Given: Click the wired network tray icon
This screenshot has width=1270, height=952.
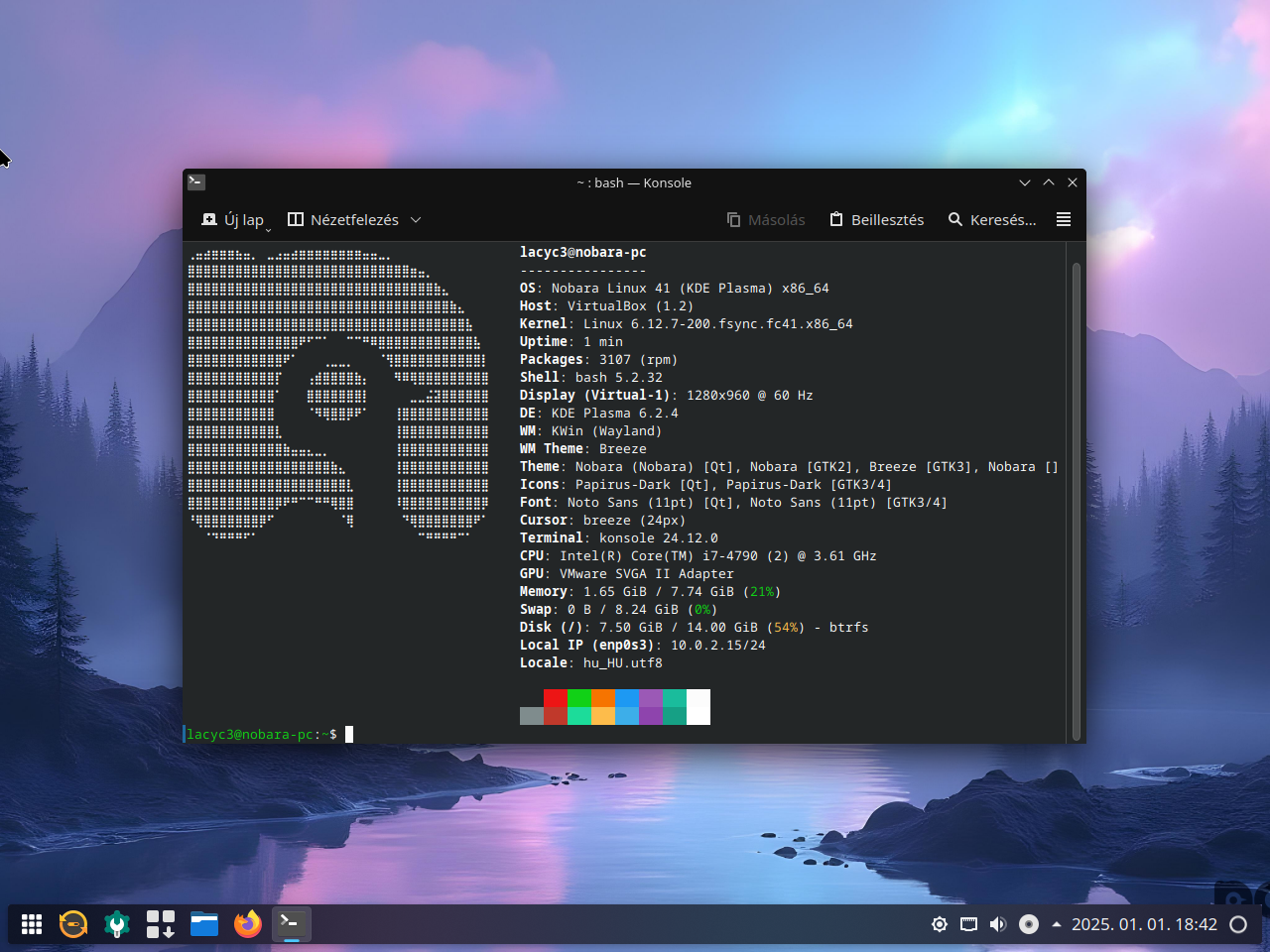Looking at the screenshot, I should 969,924.
